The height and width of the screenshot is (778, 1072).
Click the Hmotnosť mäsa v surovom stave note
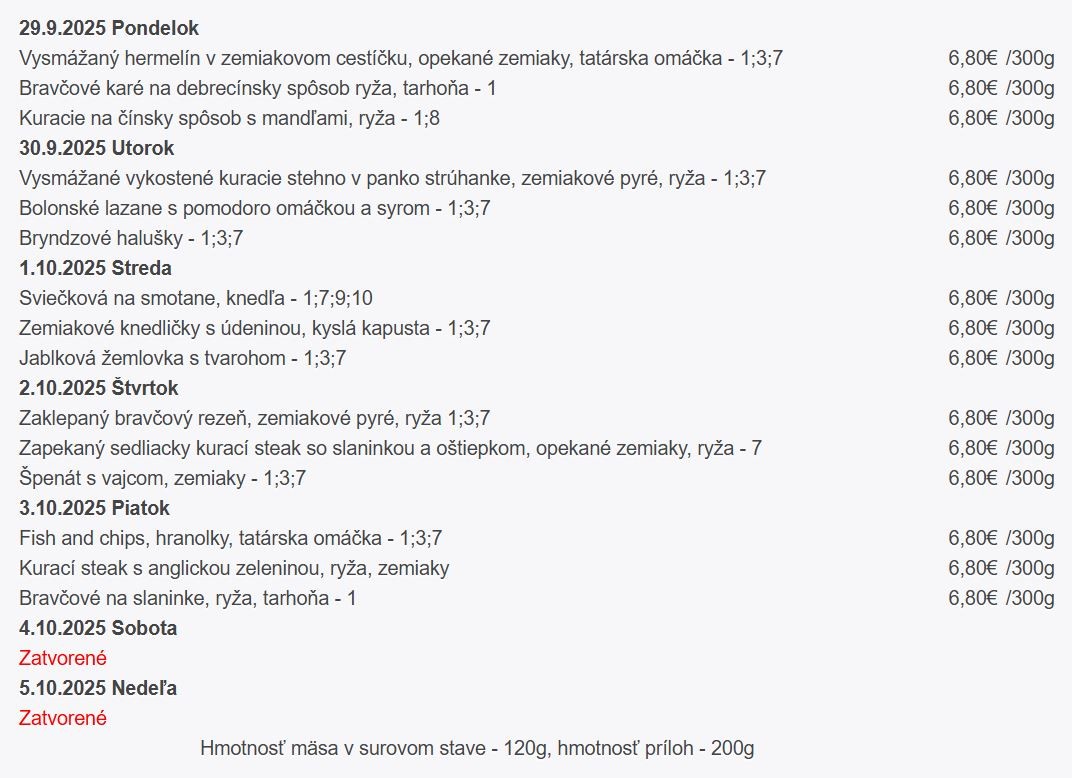[x=477, y=748]
